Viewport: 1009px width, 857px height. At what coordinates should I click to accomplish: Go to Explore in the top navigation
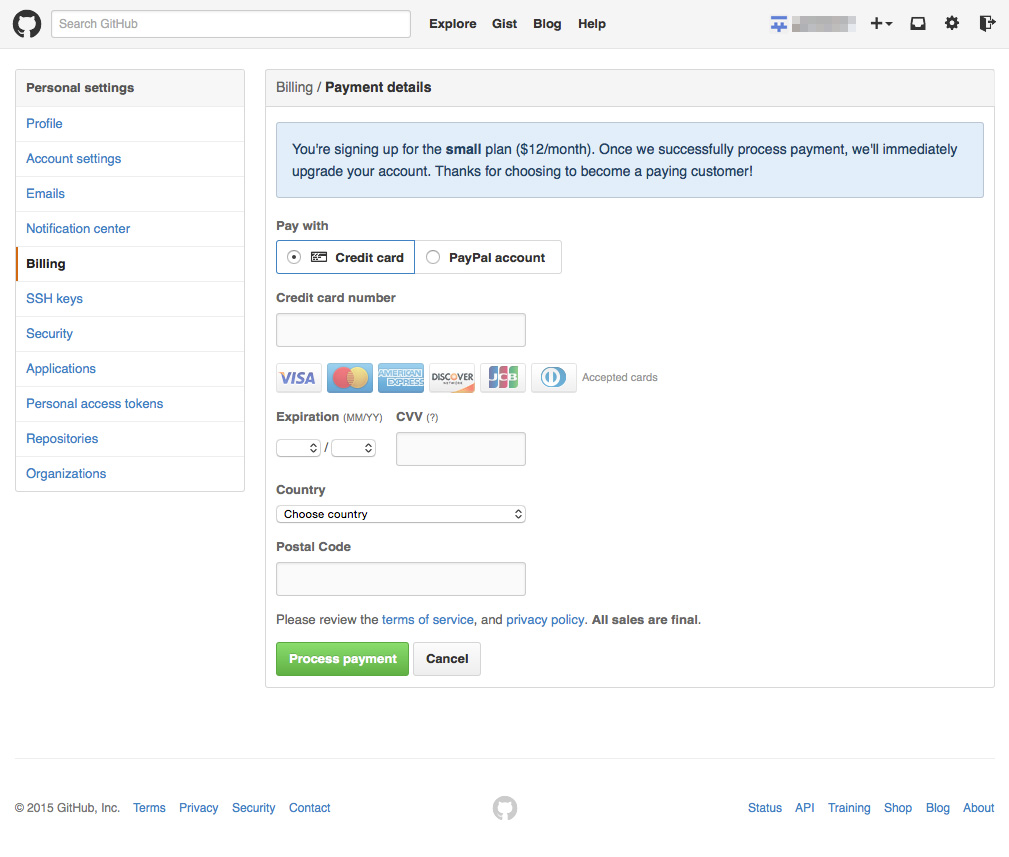[x=452, y=24]
